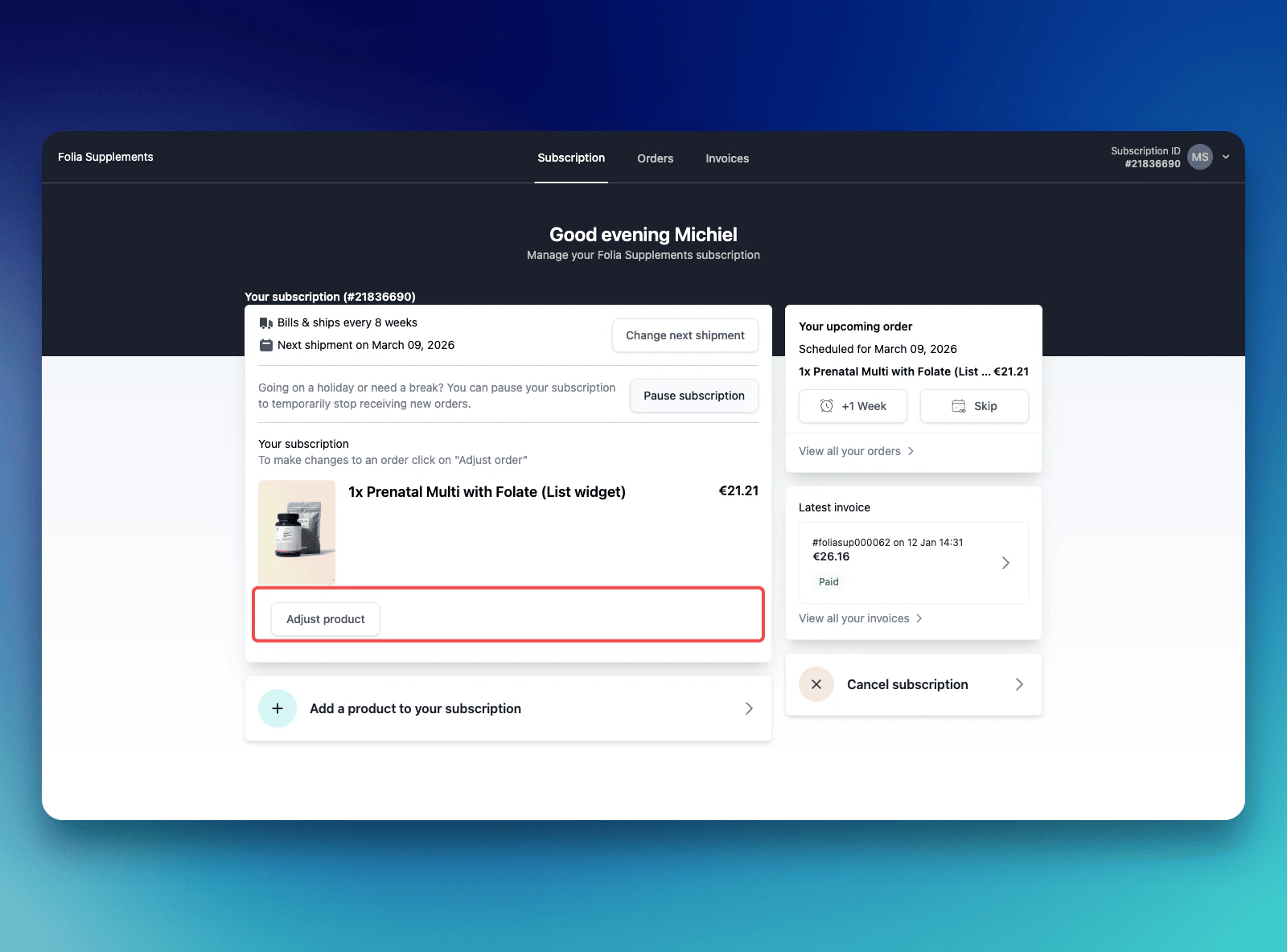The width and height of the screenshot is (1287, 952).
Task: Open latest invoice details via right chevron
Action: (x=1005, y=563)
